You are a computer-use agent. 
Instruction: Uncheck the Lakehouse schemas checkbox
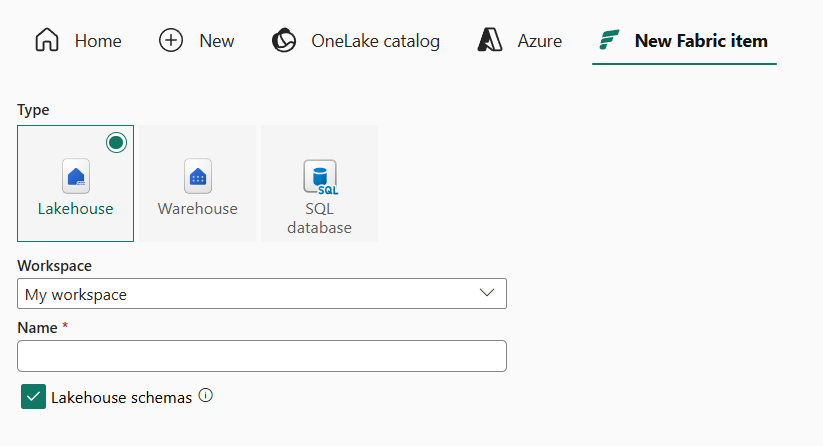pyautogui.click(x=34, y=397)
